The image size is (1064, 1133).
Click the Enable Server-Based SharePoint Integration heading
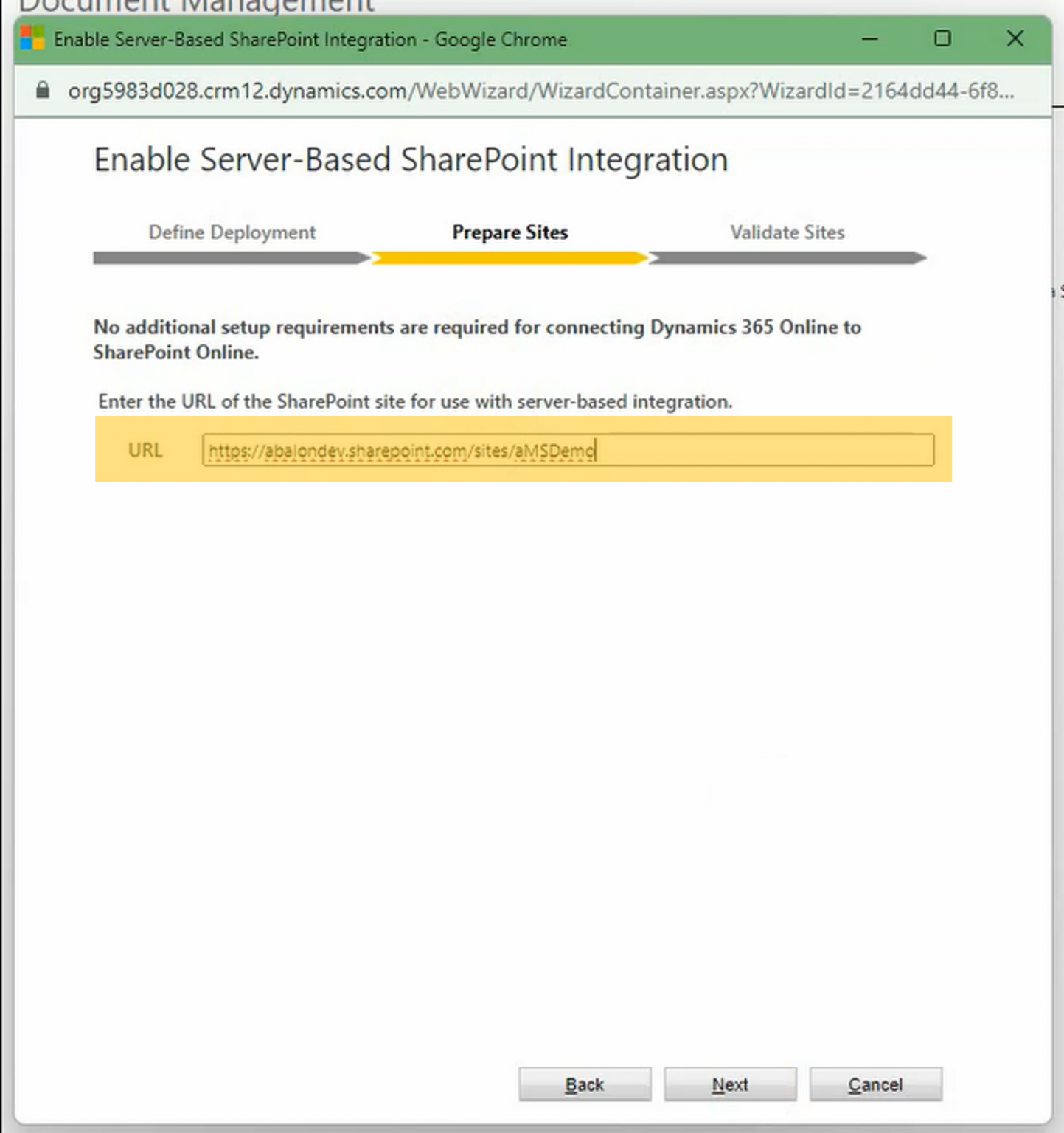411,159
